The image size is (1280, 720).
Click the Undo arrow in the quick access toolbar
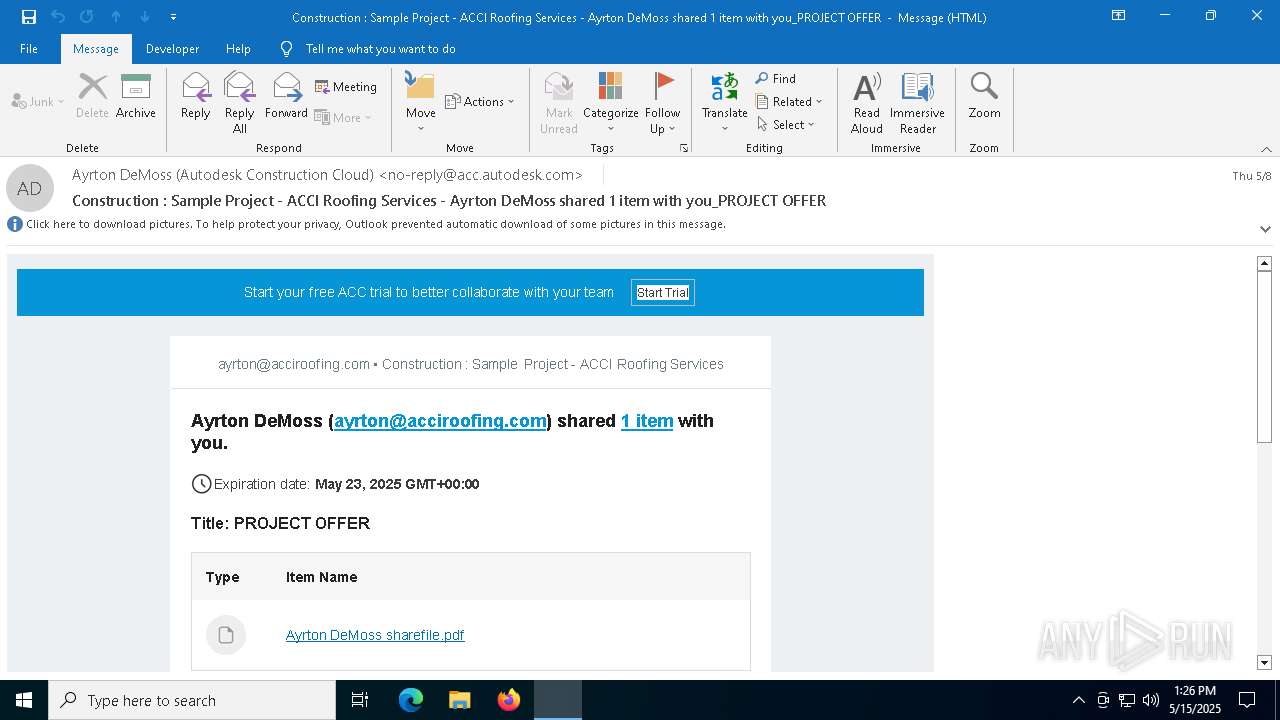coord(58,17)
